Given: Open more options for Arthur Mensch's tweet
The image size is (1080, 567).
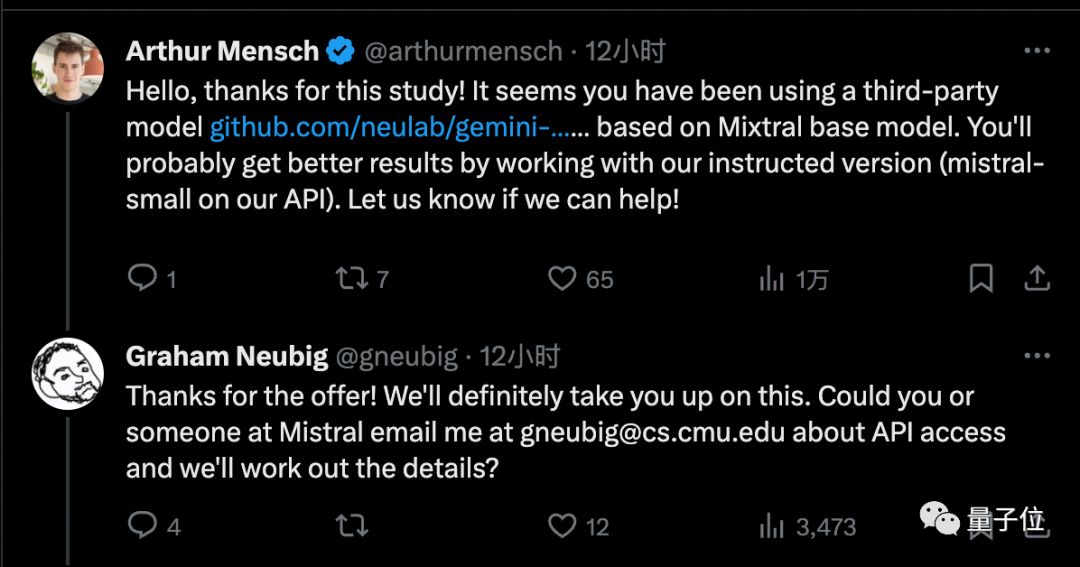Looking at the screenshot, I should [x=1038, y=51].
